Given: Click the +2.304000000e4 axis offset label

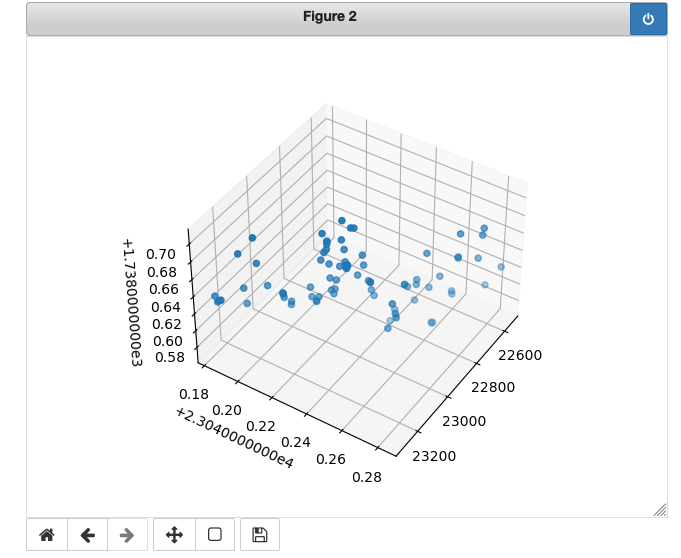Looking at the screenshot, I should pos(234,438).
